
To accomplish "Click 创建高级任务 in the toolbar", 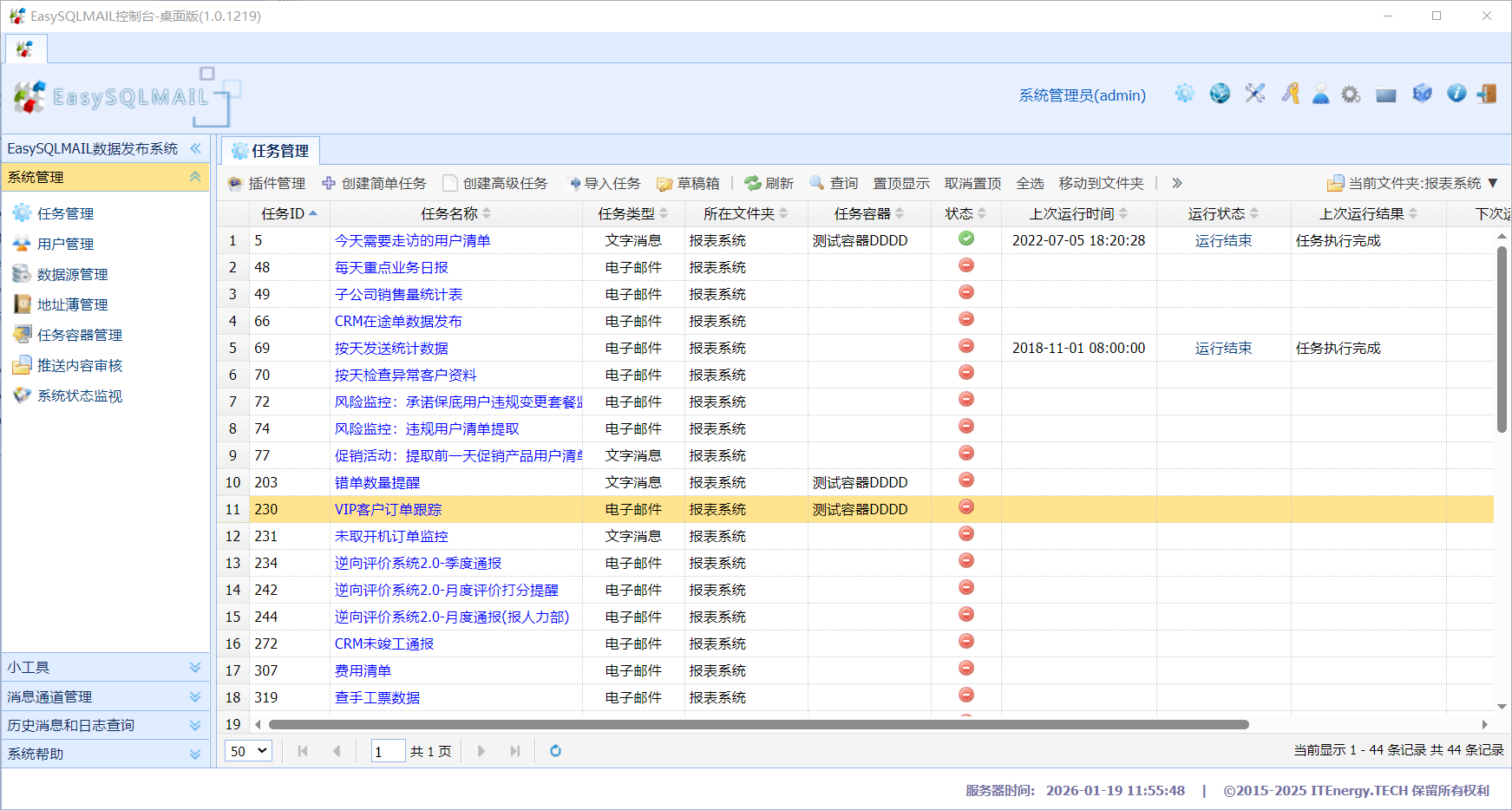I will point(495,183).
